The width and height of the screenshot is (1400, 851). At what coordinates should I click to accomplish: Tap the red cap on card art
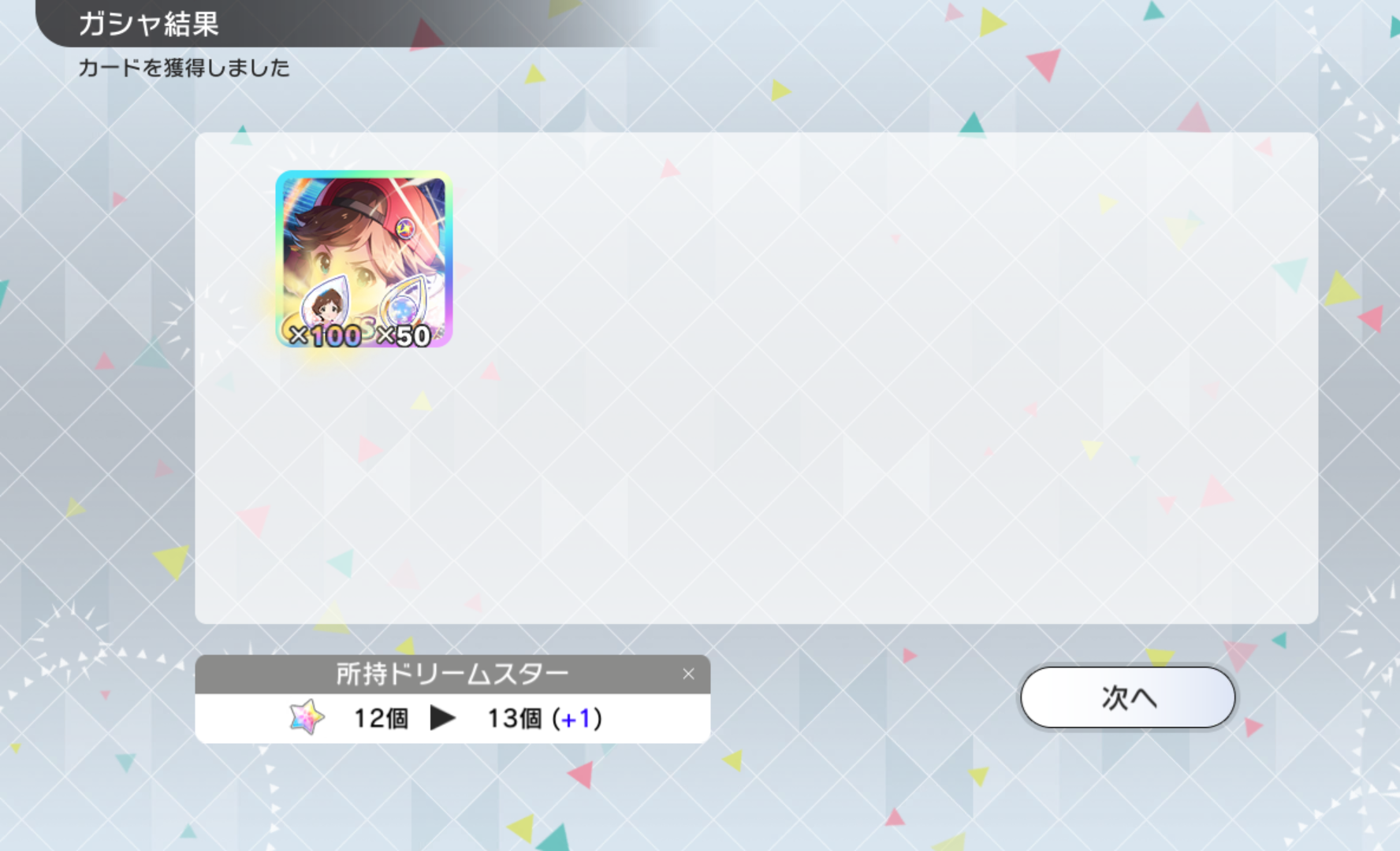pos(378,206)
